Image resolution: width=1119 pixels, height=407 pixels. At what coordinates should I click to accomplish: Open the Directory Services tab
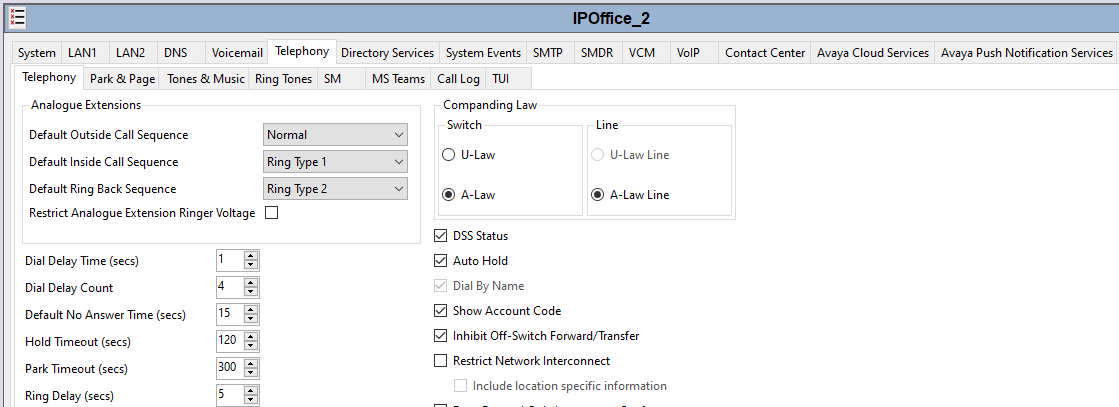[x=388, y=53]
